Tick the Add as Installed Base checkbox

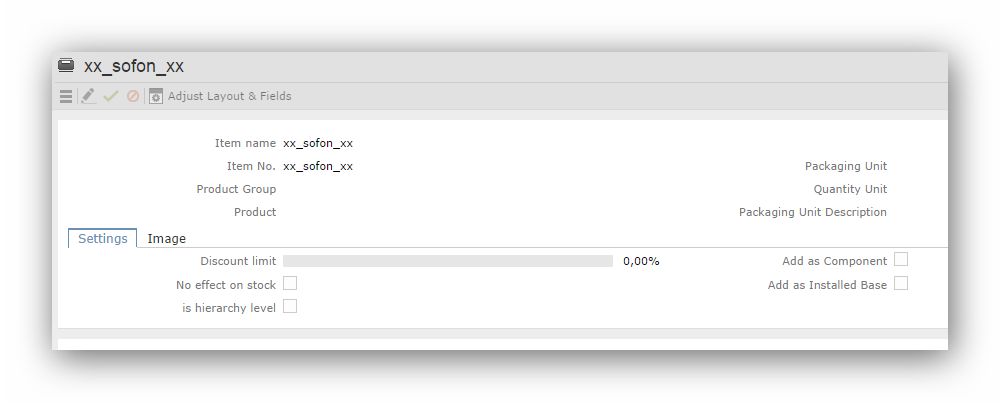click(901, 284)
